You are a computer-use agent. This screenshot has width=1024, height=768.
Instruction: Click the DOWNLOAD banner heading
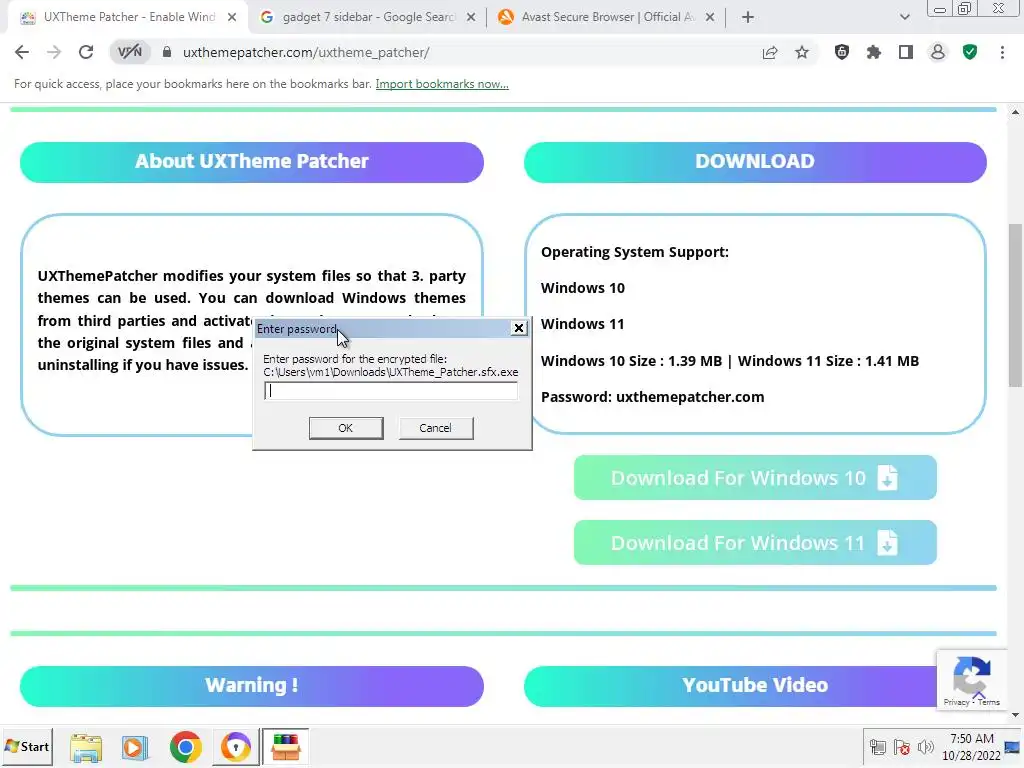coord(755,162)
